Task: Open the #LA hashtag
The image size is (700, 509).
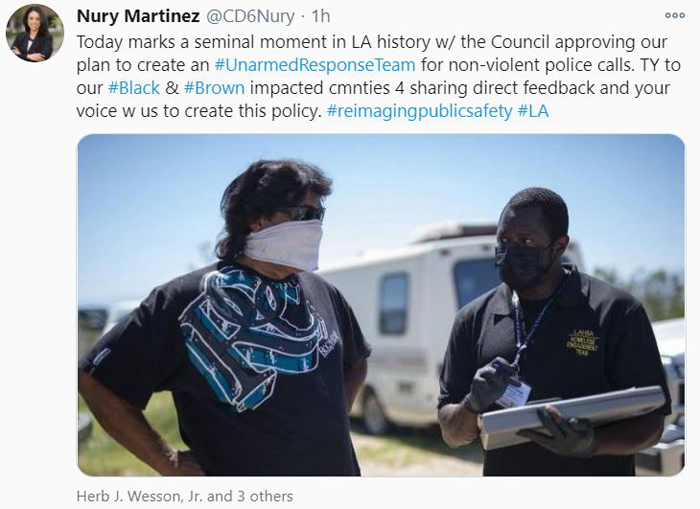Action: point(533,111)
